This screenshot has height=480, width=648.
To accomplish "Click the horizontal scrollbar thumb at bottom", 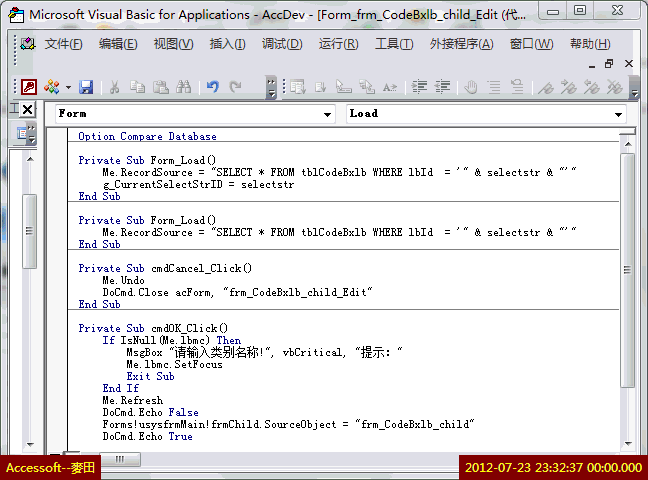I will [120, 459].
